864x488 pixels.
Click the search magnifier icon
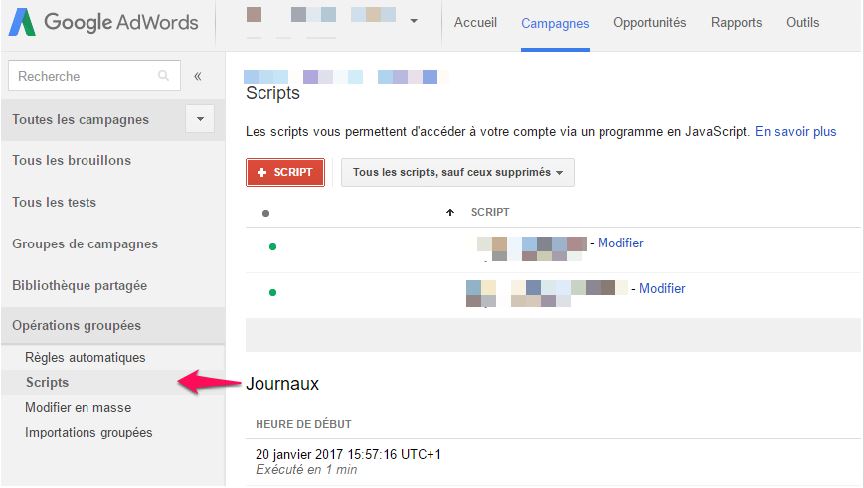tap(164, 76)
